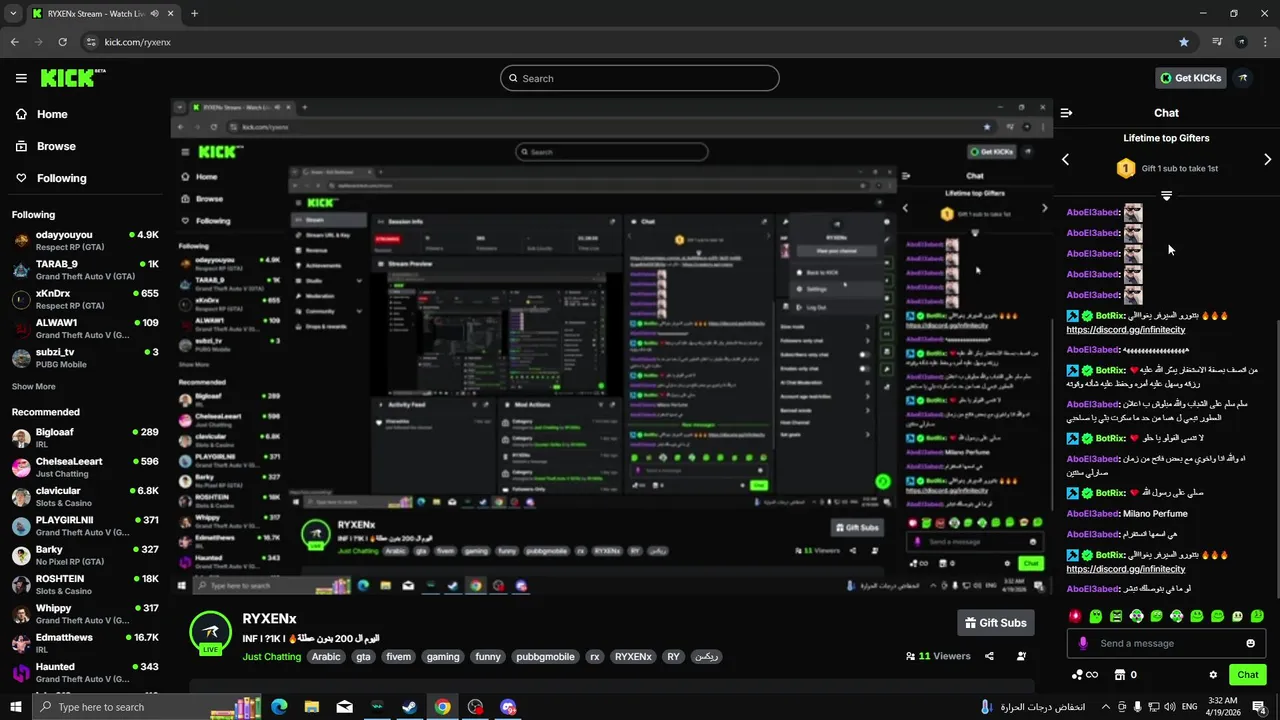This screenshot has width=1280, height=720.
Task: Open the Arabic tag
Action: click(x=326, y=657)
